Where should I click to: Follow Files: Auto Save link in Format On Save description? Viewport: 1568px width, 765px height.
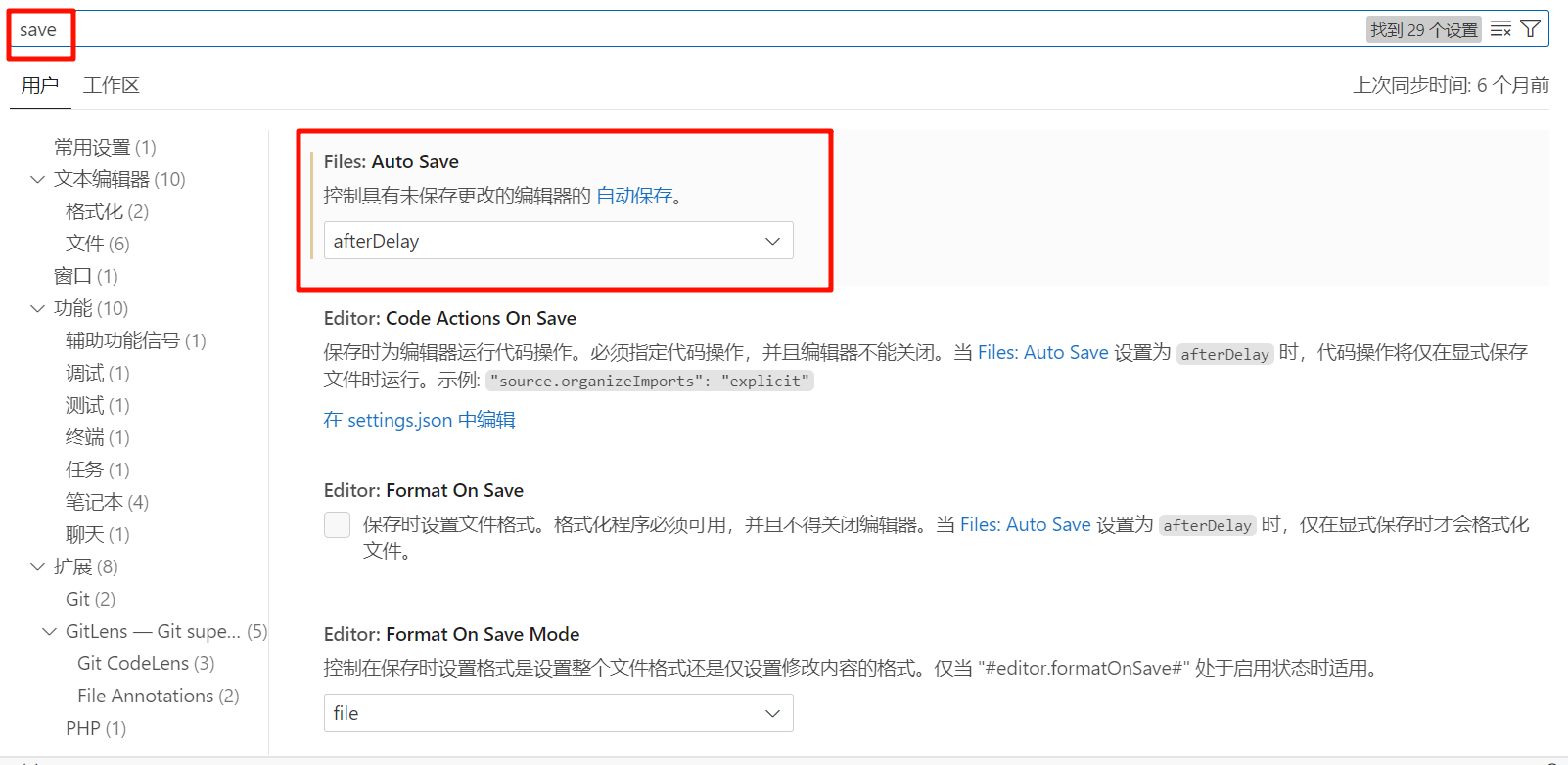click(1025, 524)
